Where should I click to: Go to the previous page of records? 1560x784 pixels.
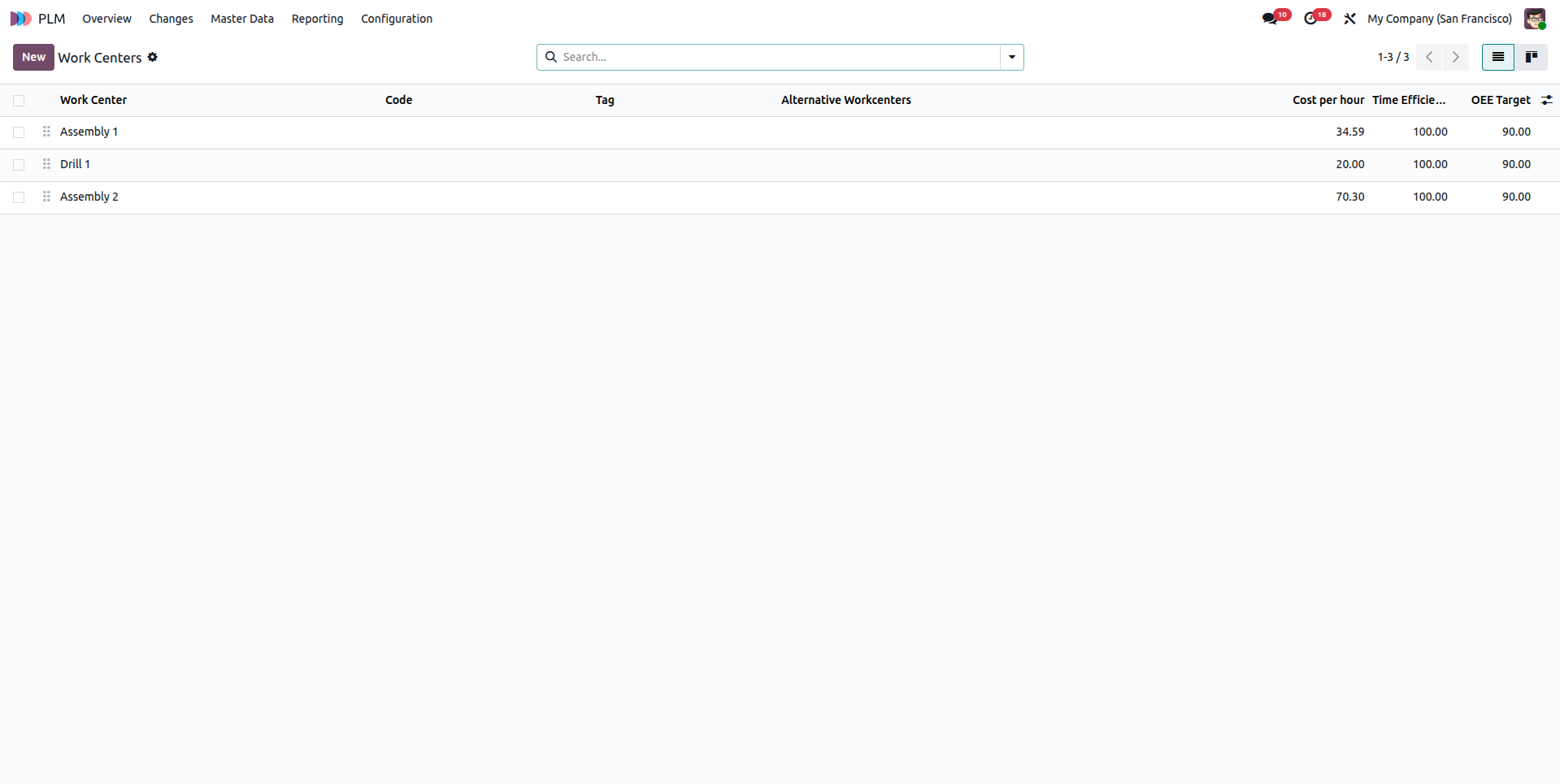click(1429, 57)
